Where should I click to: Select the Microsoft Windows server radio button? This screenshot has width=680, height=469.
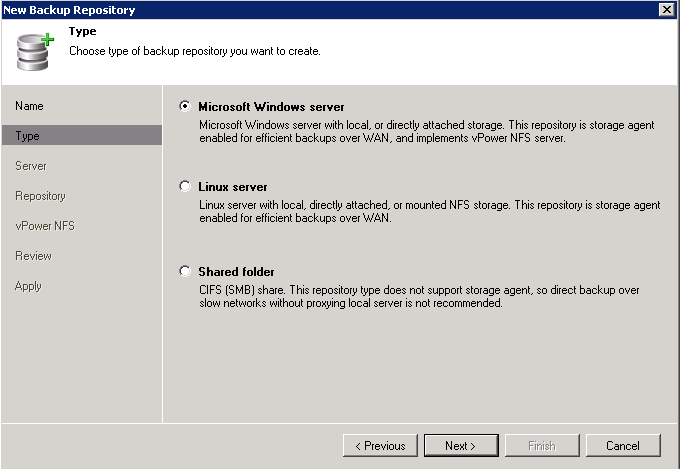[x=185, y=106]
